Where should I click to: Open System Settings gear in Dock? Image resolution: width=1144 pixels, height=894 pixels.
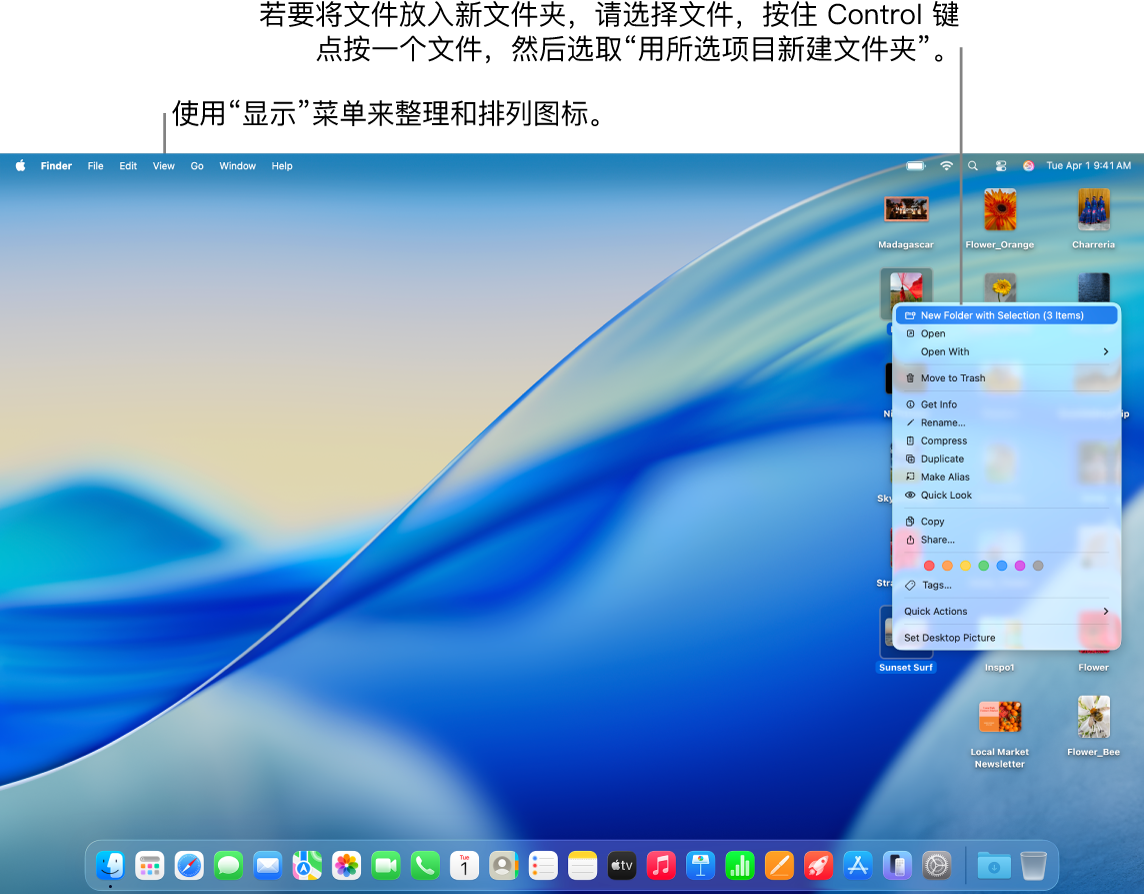click(936, 865)
